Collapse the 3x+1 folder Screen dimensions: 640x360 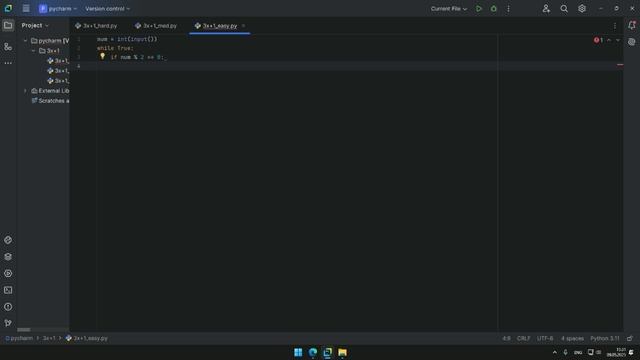33,51
